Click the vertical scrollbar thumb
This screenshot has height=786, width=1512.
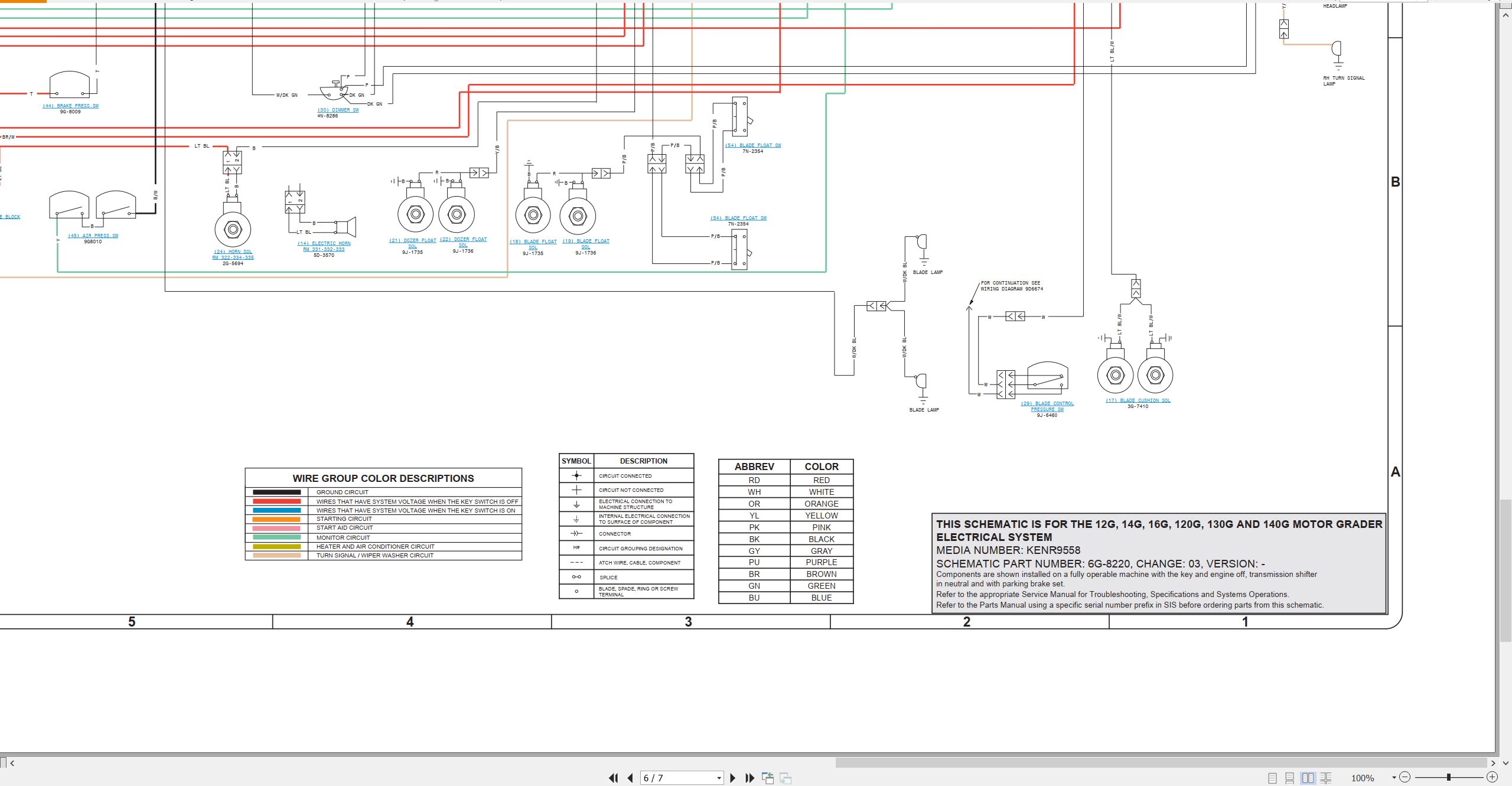pyautogui.click(x=1506, y=570)
